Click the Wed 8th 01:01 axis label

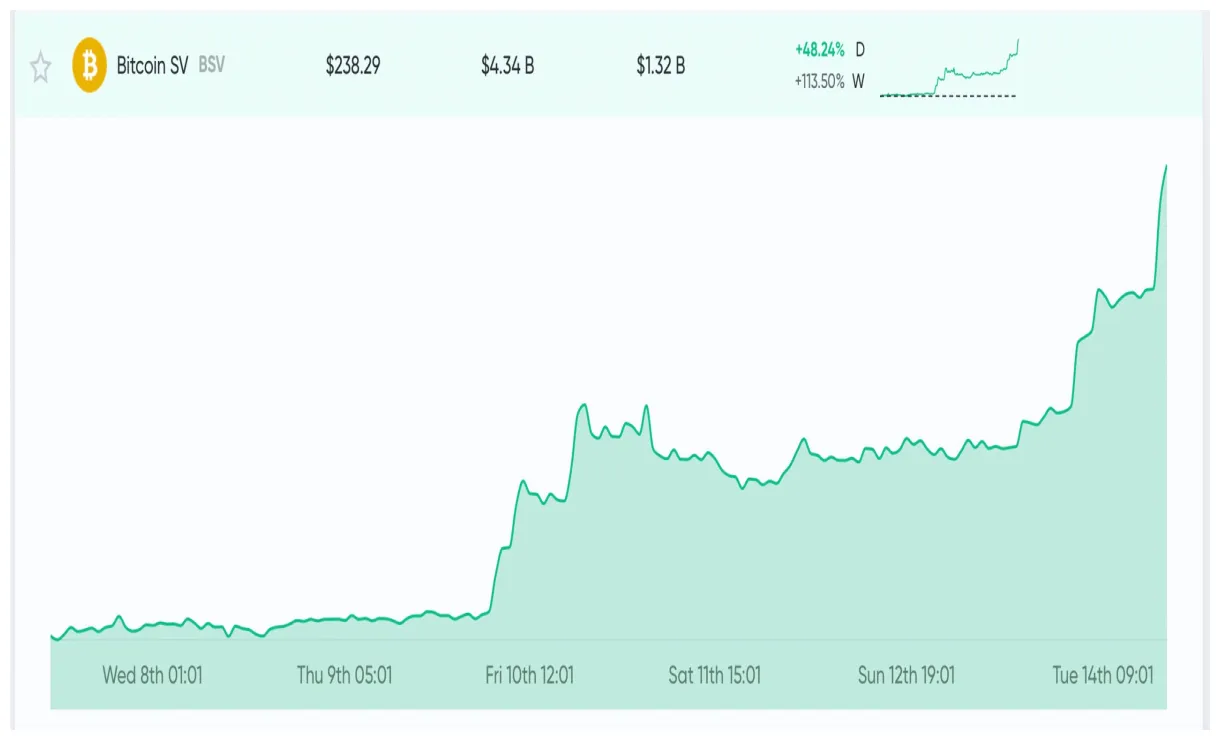pos(151,675)
